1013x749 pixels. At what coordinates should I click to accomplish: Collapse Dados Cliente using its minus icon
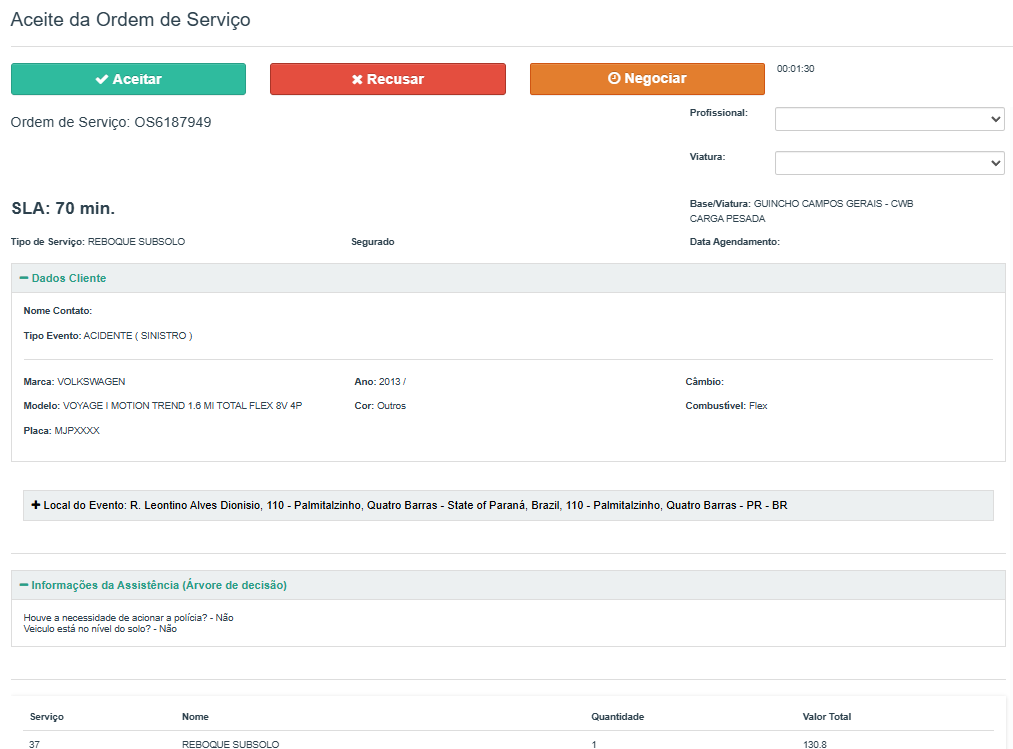coord(24,278)
